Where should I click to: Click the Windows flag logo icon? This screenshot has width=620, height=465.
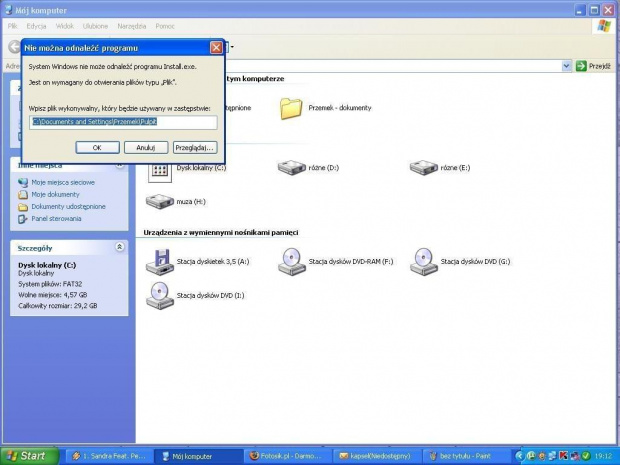(604, 26)
